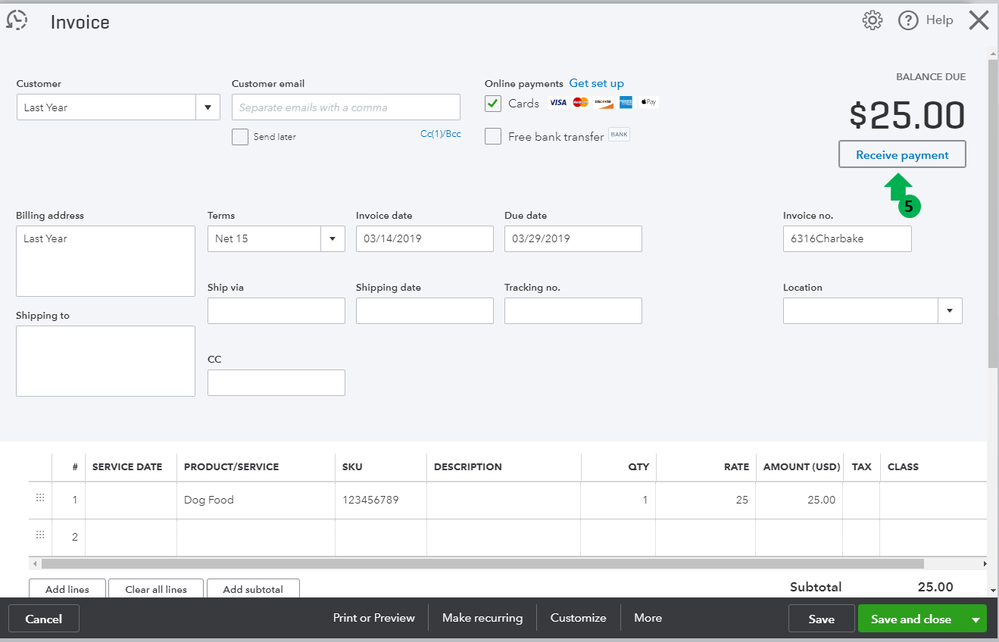999x642 pixels.
Task: Uncheck the Cards online payment checkbox
Action: pyautogui.click(x=492, y=103)
